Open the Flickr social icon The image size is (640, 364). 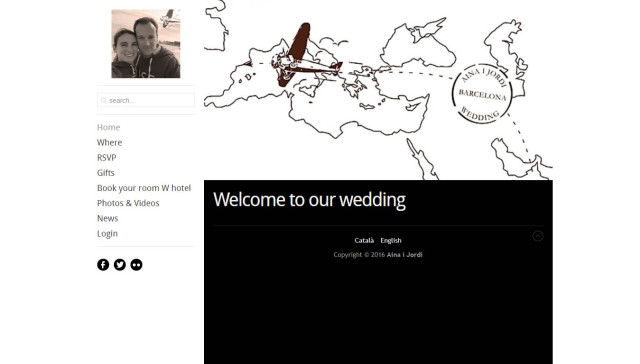point(136,264)
